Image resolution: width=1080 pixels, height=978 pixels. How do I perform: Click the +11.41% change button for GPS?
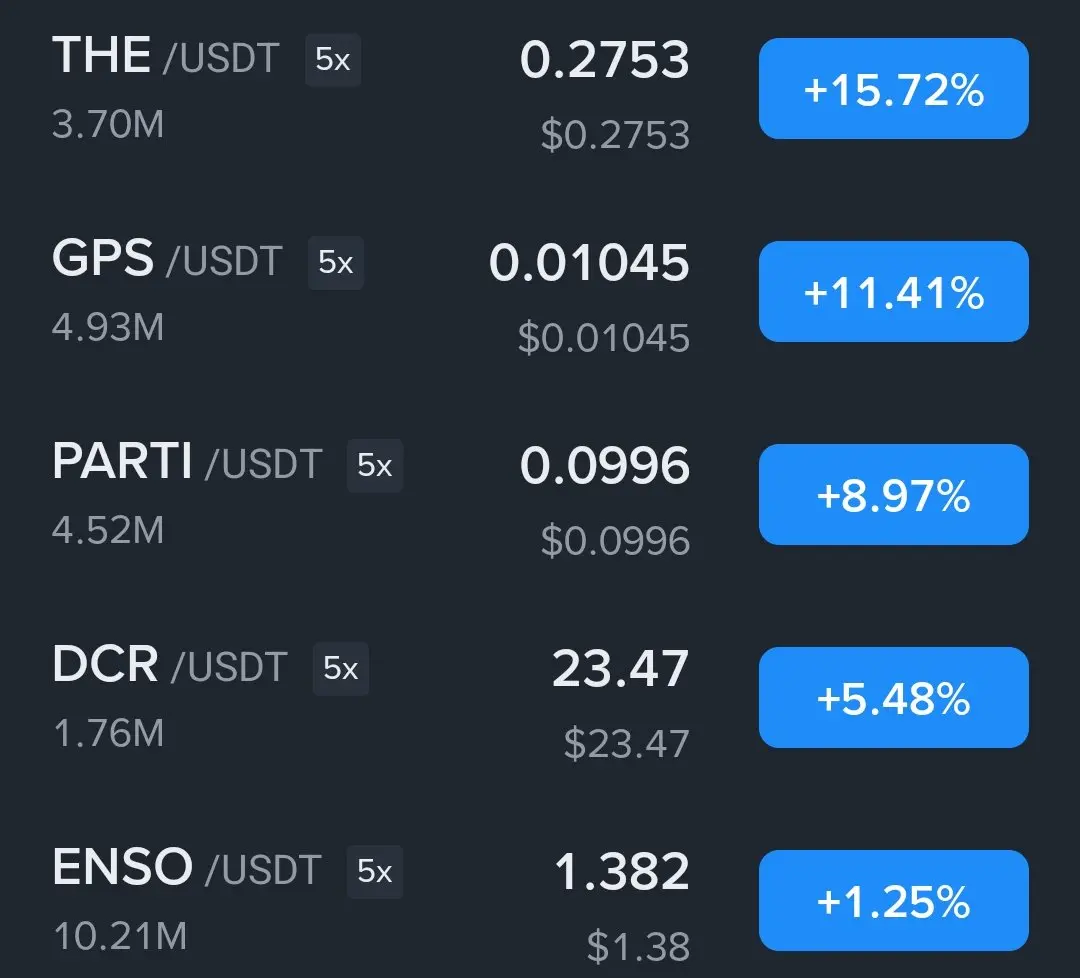pos(893,291)
